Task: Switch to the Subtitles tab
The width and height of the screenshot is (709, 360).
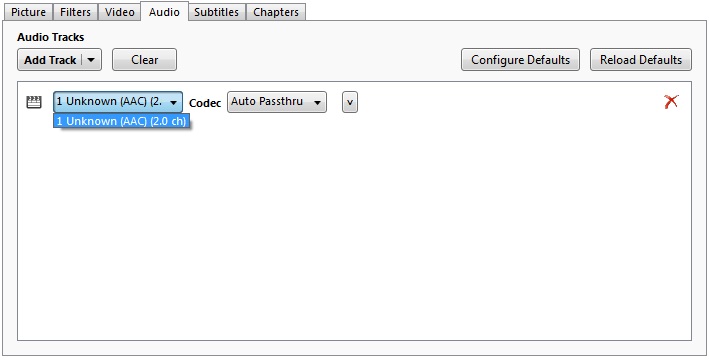Action: (217, 12)
